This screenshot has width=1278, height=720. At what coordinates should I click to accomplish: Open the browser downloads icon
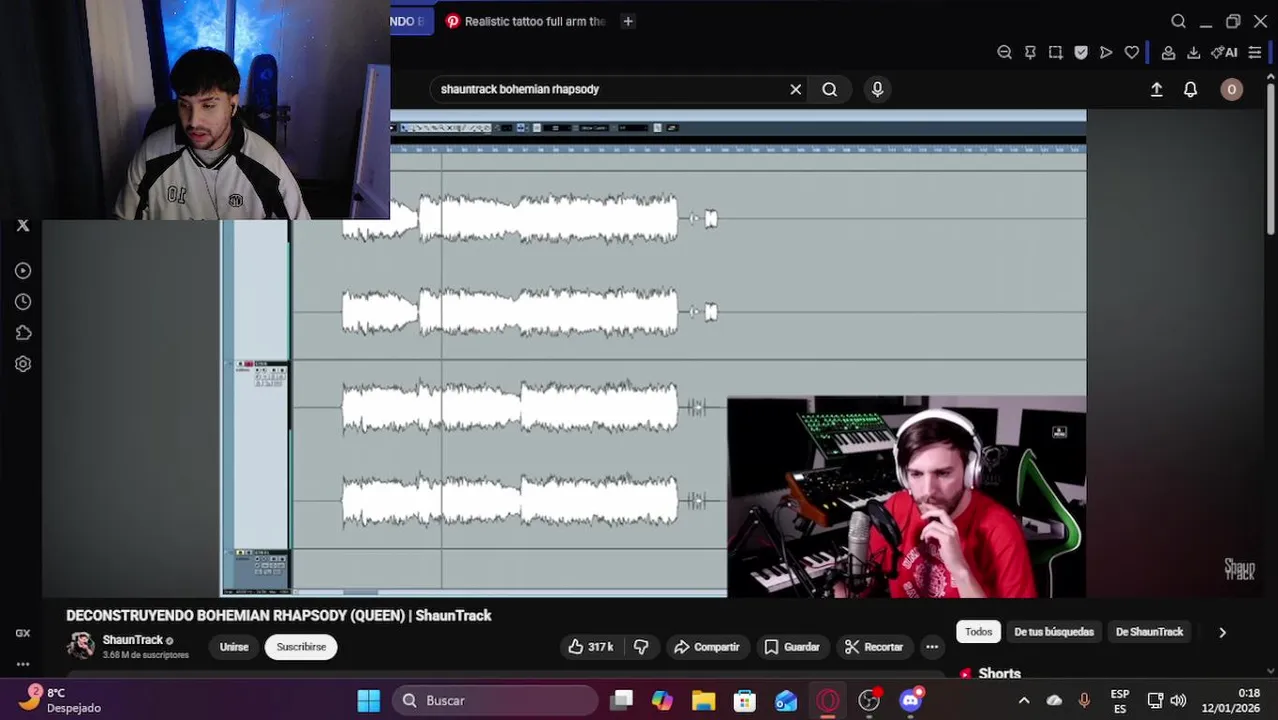coord(1193,53)
